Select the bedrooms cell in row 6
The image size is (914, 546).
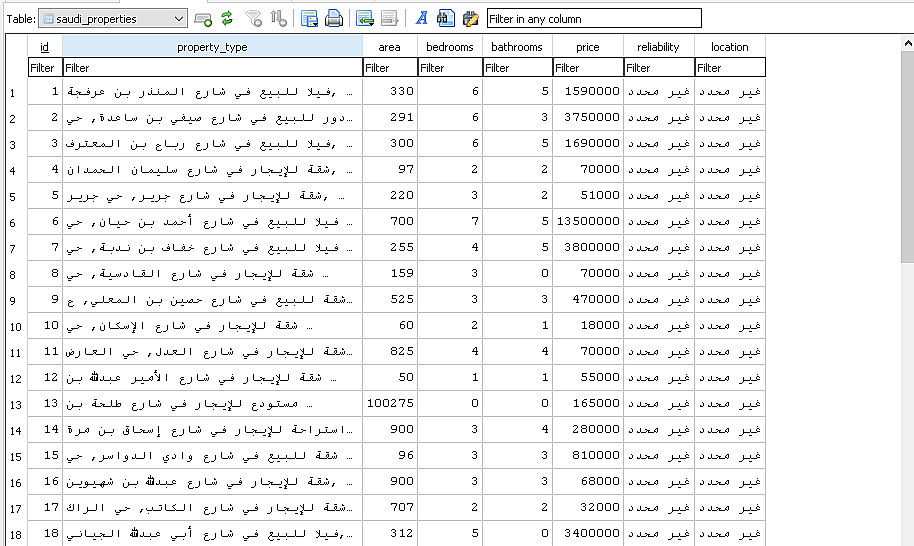click(x=449, y=221)
